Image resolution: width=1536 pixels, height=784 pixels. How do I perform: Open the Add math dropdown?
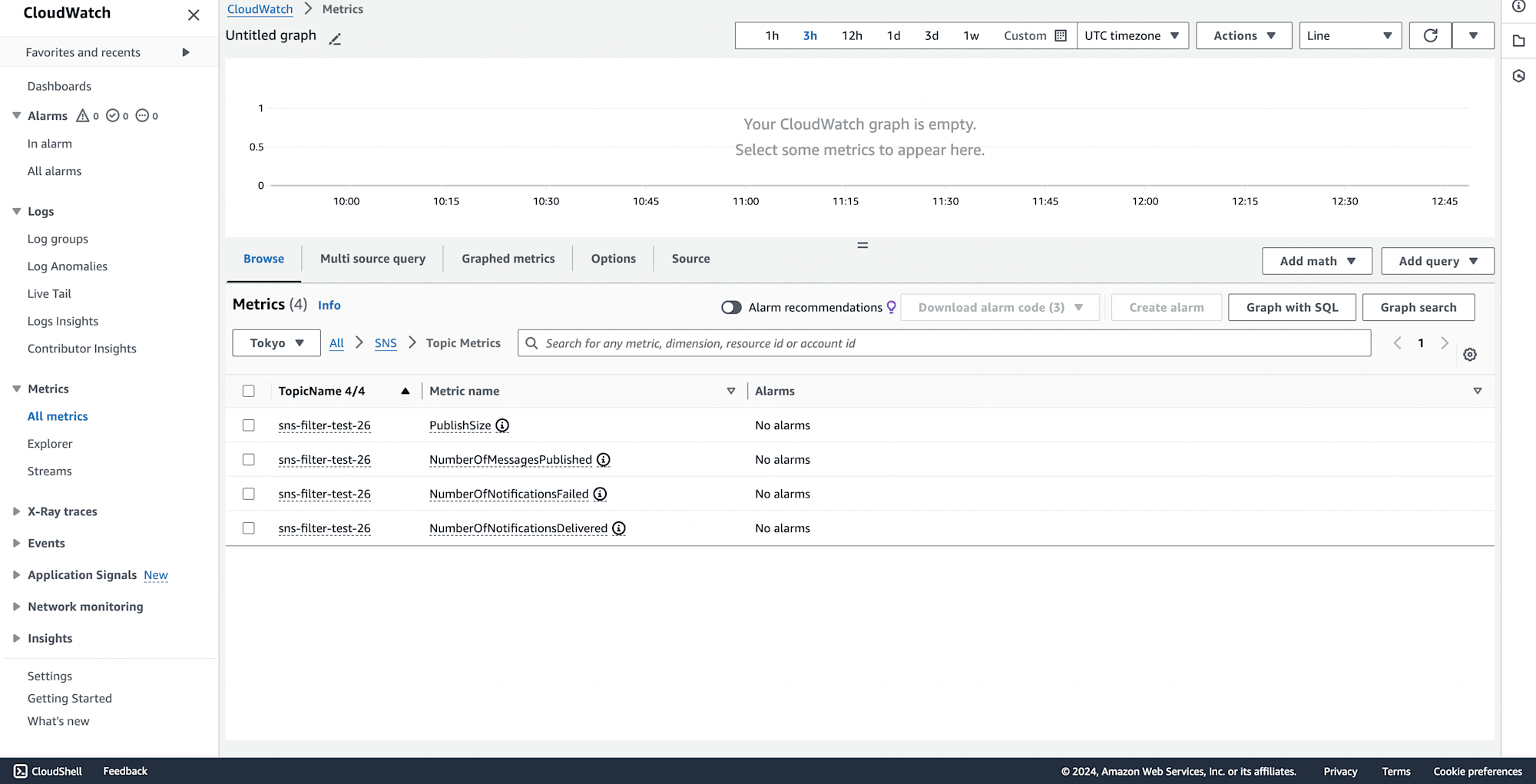(x=1317, y=261)
